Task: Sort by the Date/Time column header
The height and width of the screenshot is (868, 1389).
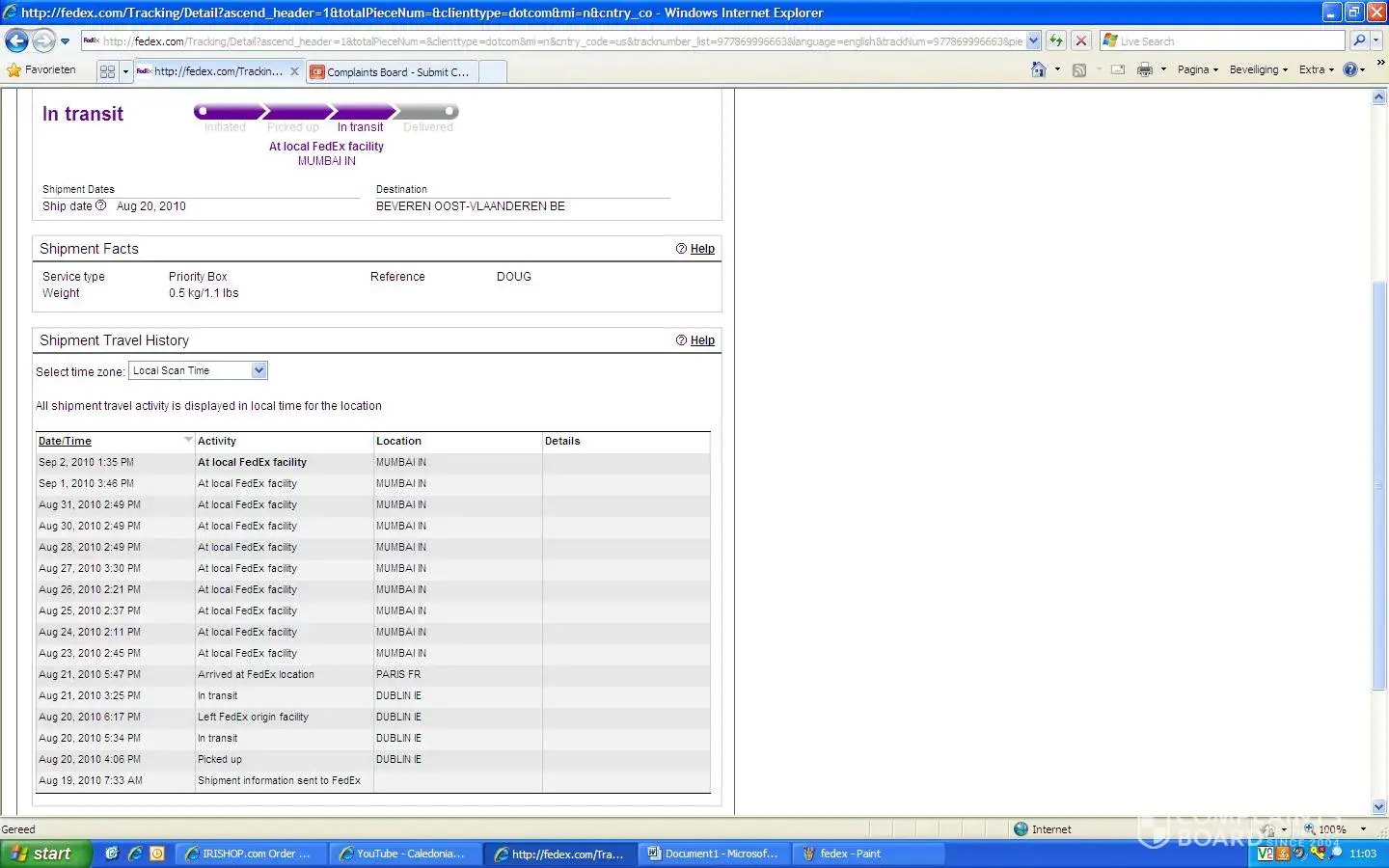Action: (65, 441)
